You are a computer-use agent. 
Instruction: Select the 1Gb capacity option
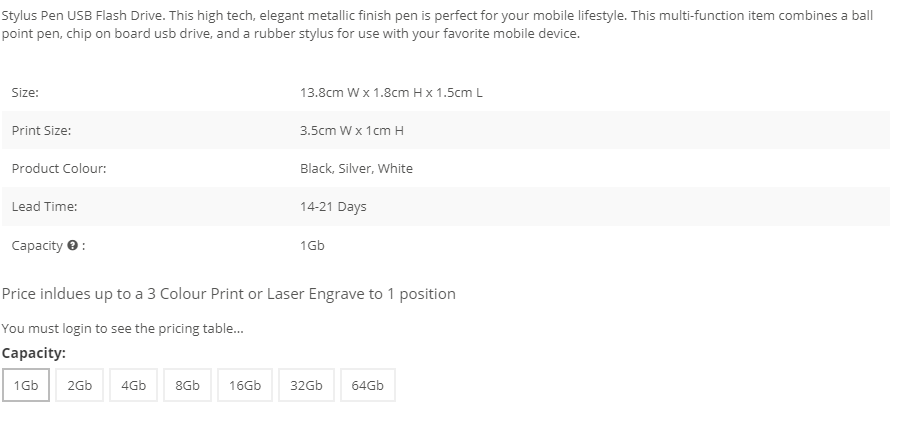click(x=26, y=385)
